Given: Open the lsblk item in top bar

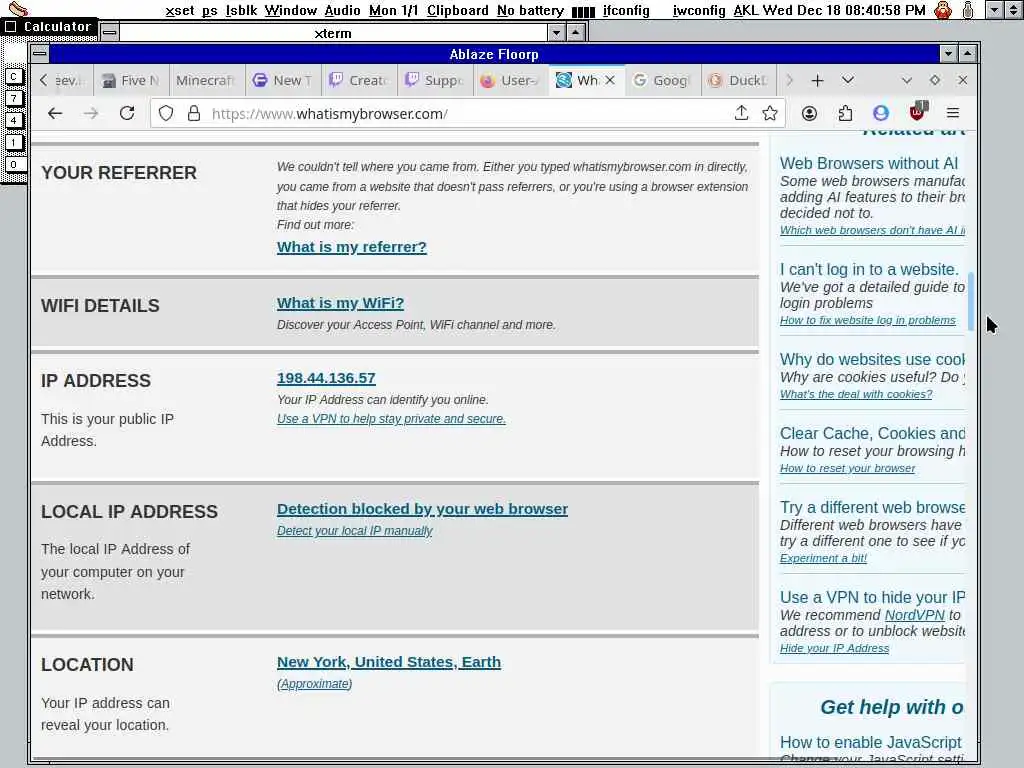Looking at the screenshot, I should [x=241, y=10].
